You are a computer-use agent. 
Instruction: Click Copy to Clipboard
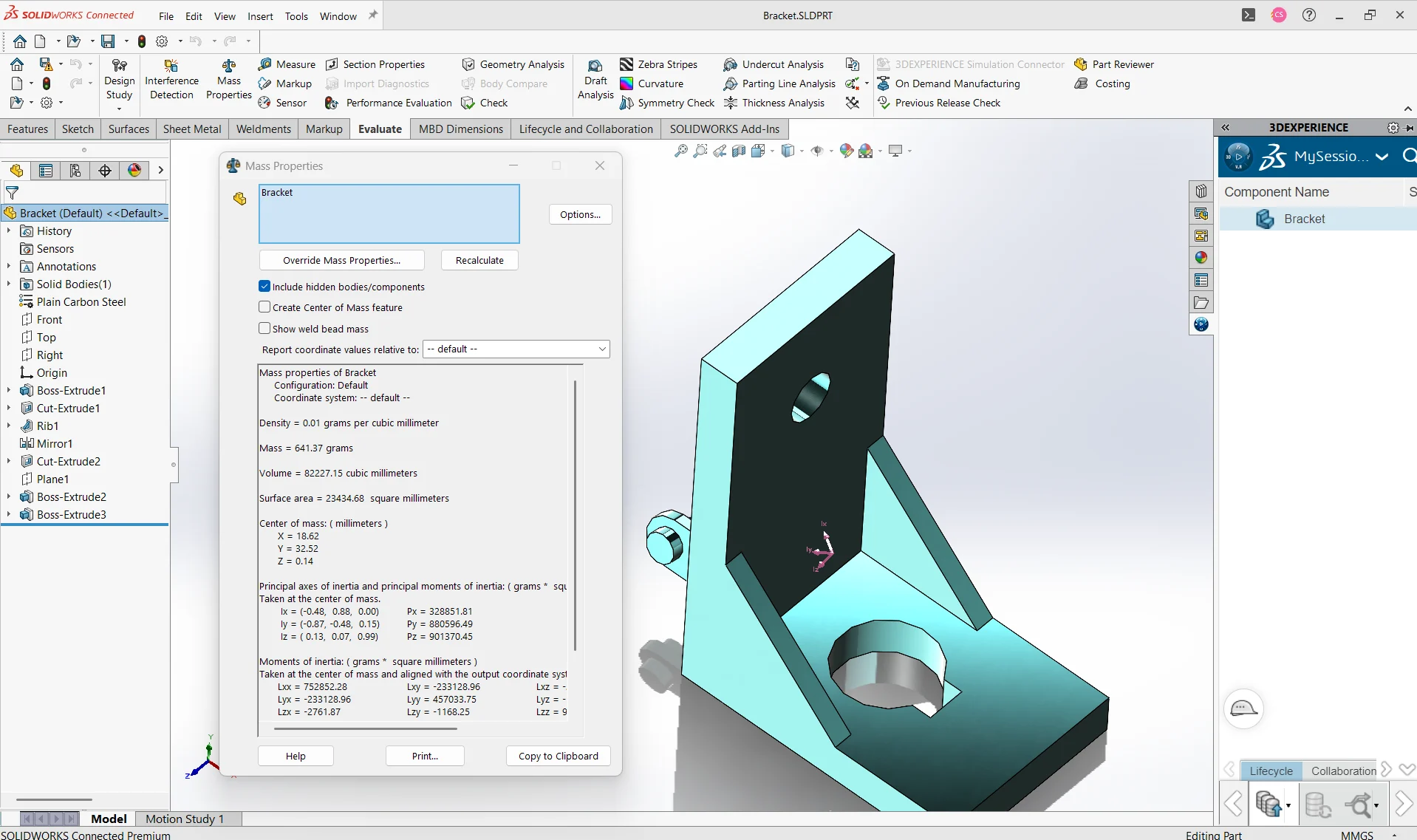point(557,756)
